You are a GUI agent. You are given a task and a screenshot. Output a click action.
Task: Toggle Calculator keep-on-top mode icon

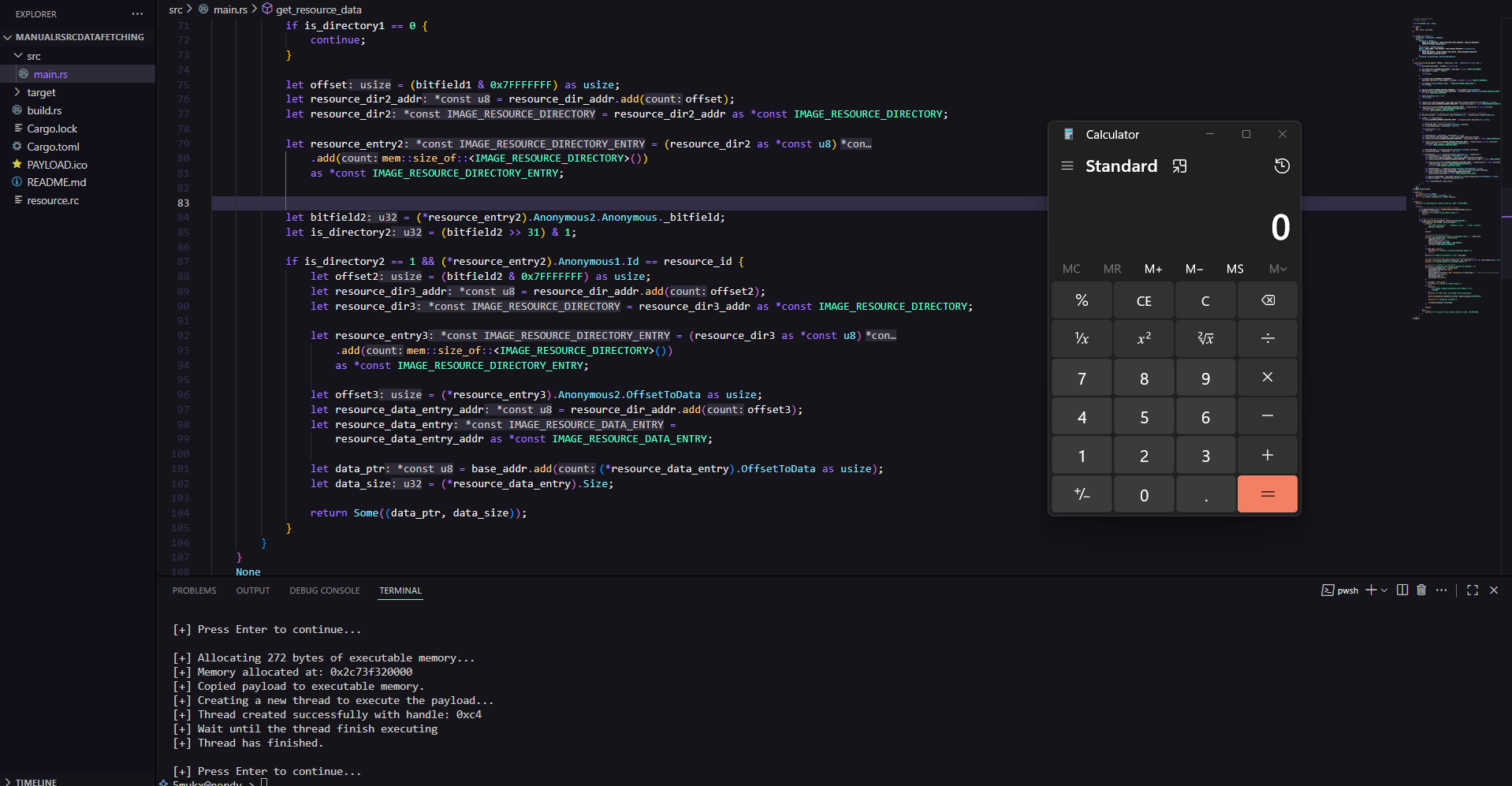point(1179,166)
